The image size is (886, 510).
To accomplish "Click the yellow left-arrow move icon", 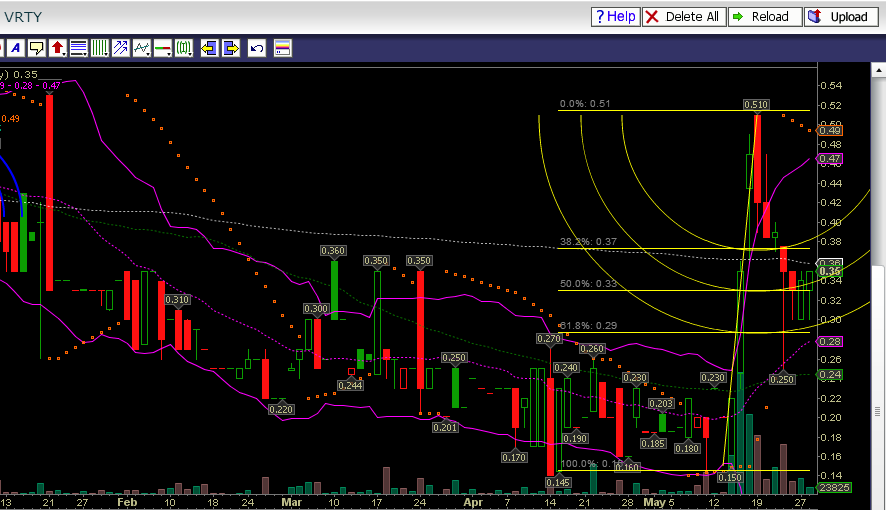I will (210, 49).
